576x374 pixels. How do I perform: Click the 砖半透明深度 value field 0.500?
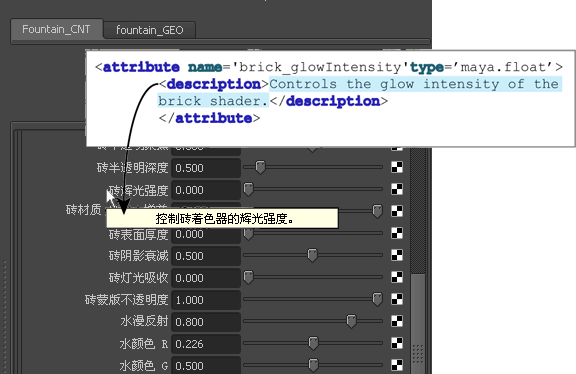tap(206, 168)
